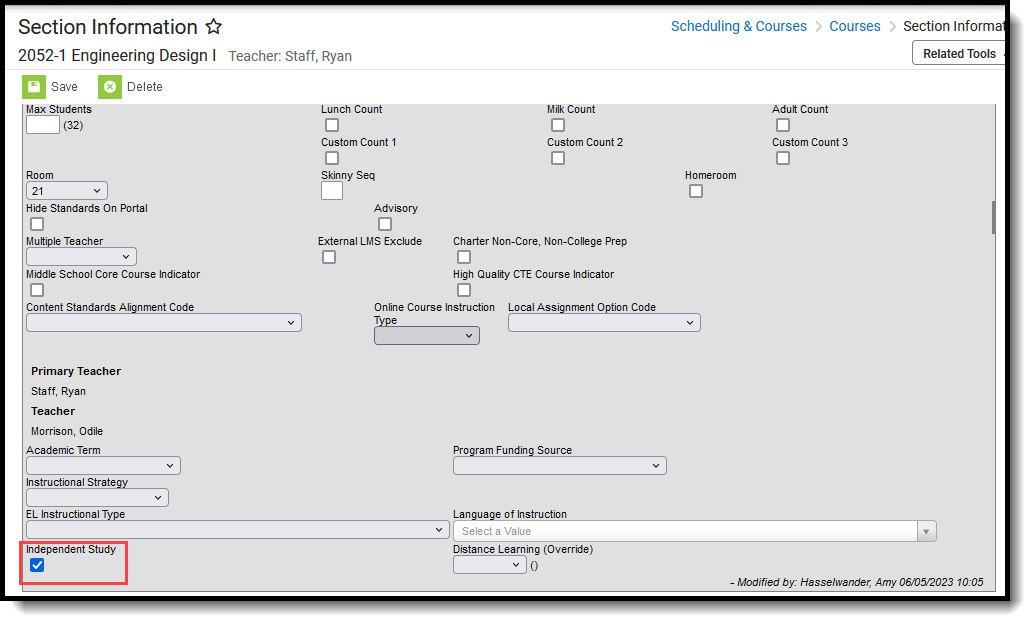The image size is (1035, 626).
Task: Toggle the Advisory checkbox
Action: pos(385,224)
